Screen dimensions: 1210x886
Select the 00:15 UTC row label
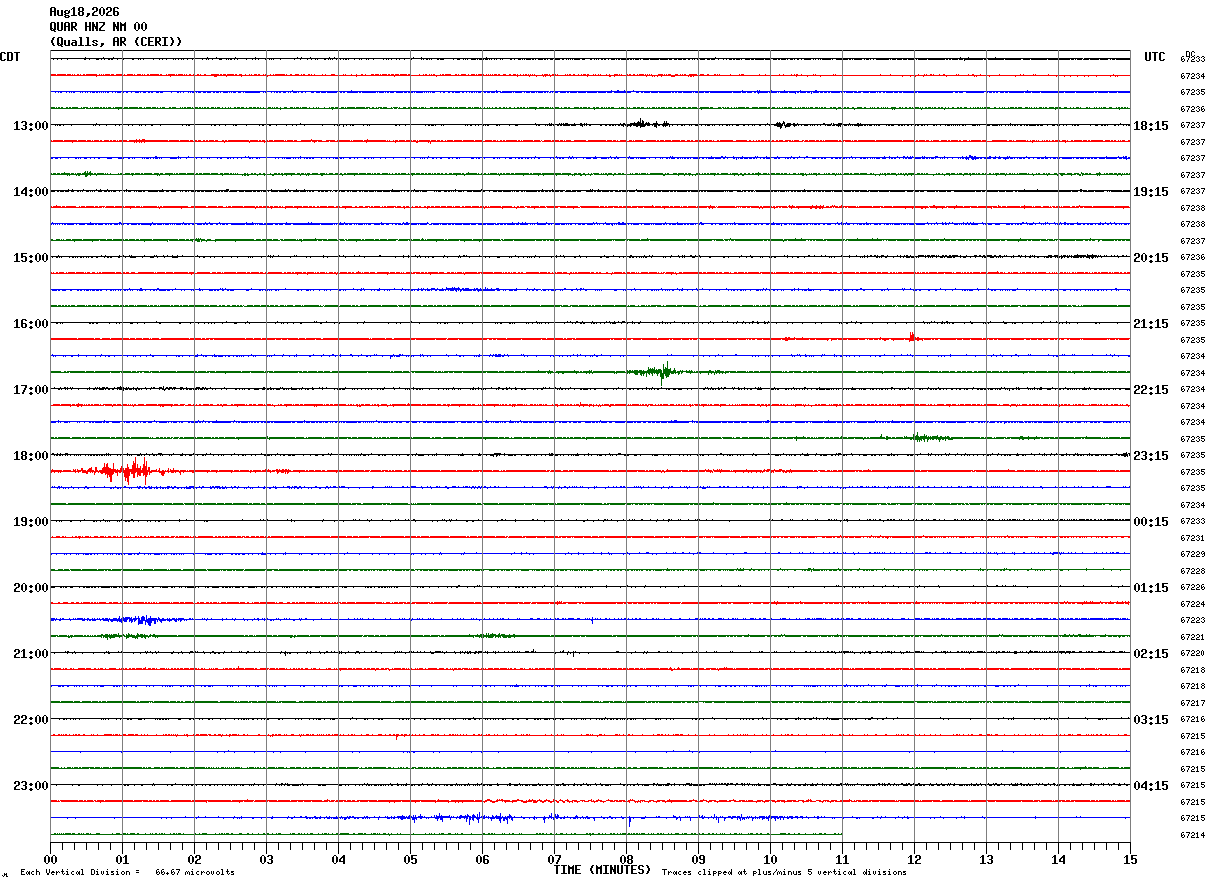(x=1151, y=521)
